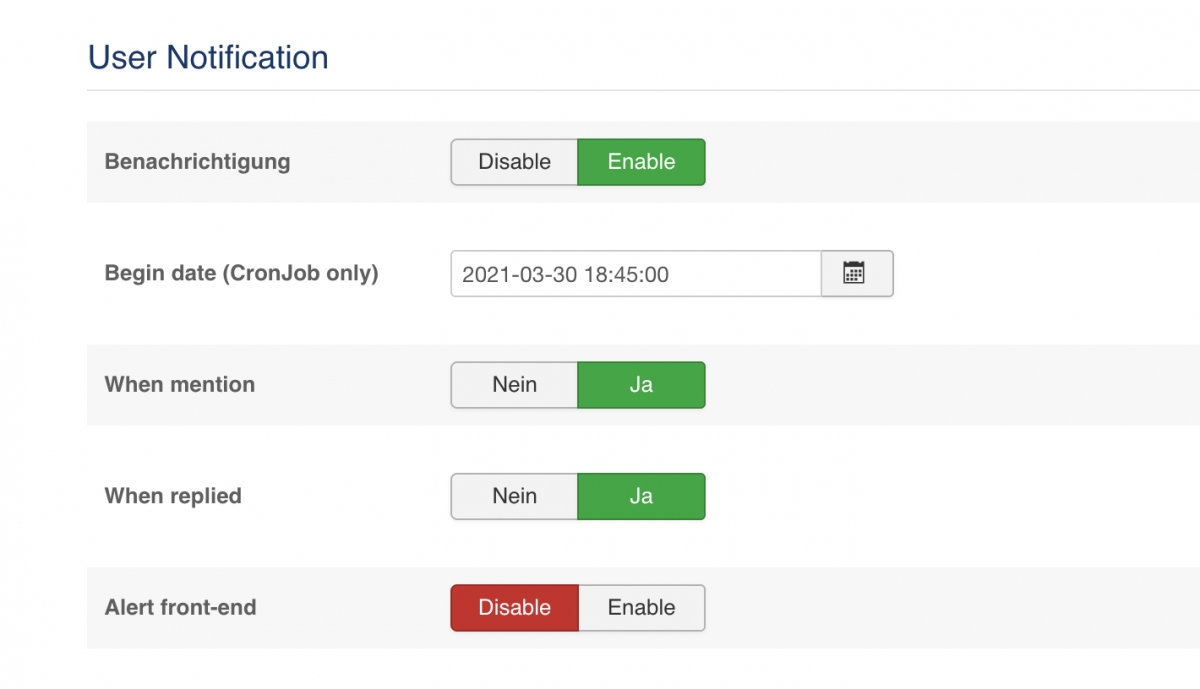Click the When mention label
The width and height of the screenshot is (1200, 689).
click(x=180, y=385)
